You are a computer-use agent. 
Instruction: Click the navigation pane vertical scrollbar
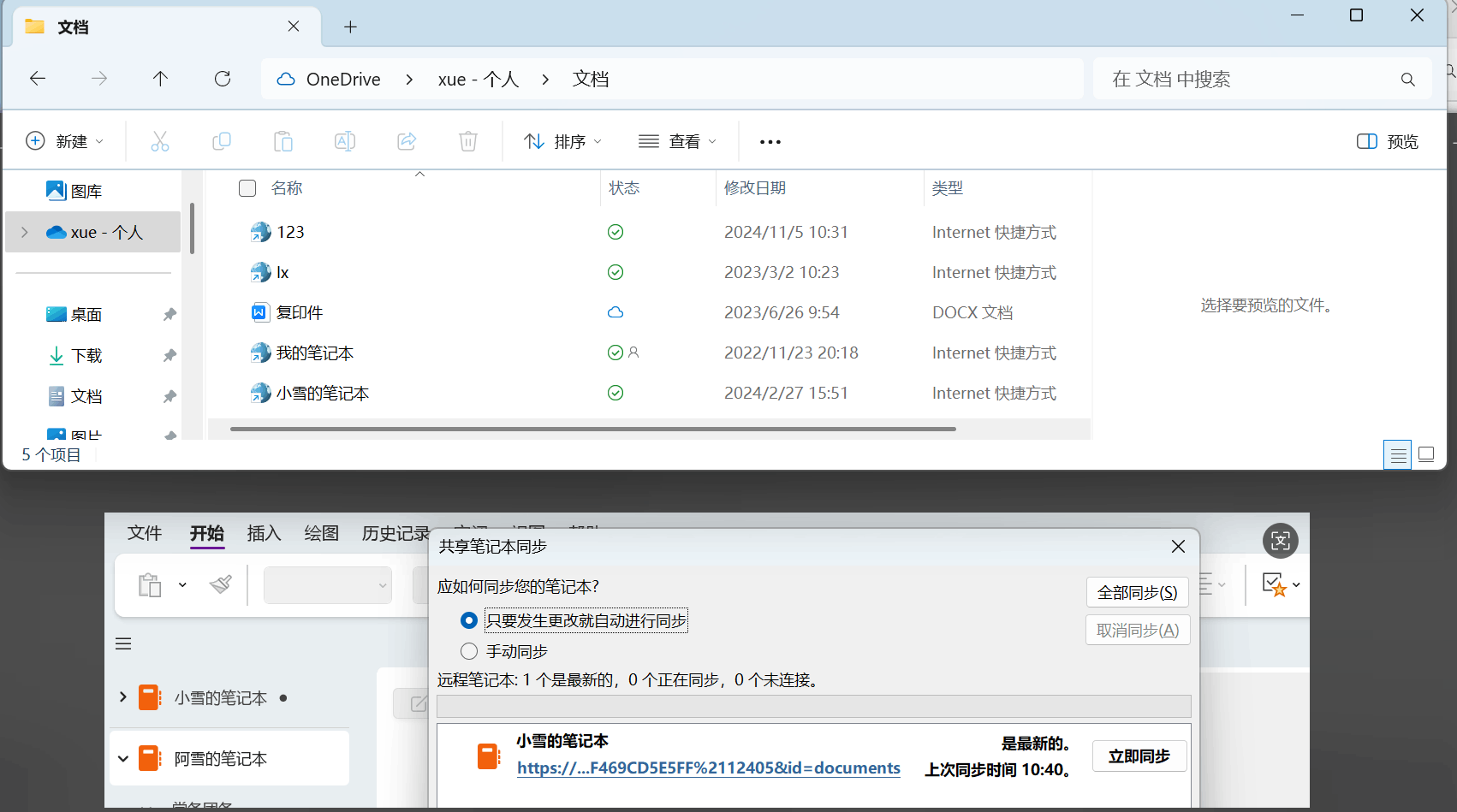coord(193,228)
